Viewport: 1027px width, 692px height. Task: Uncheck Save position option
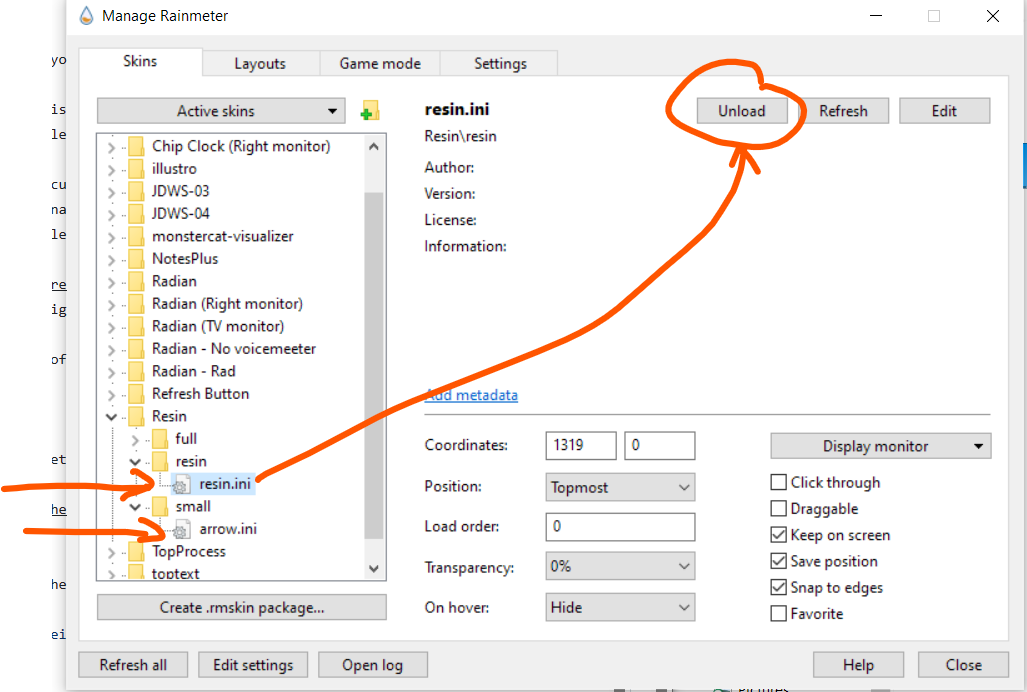point(778,561)
